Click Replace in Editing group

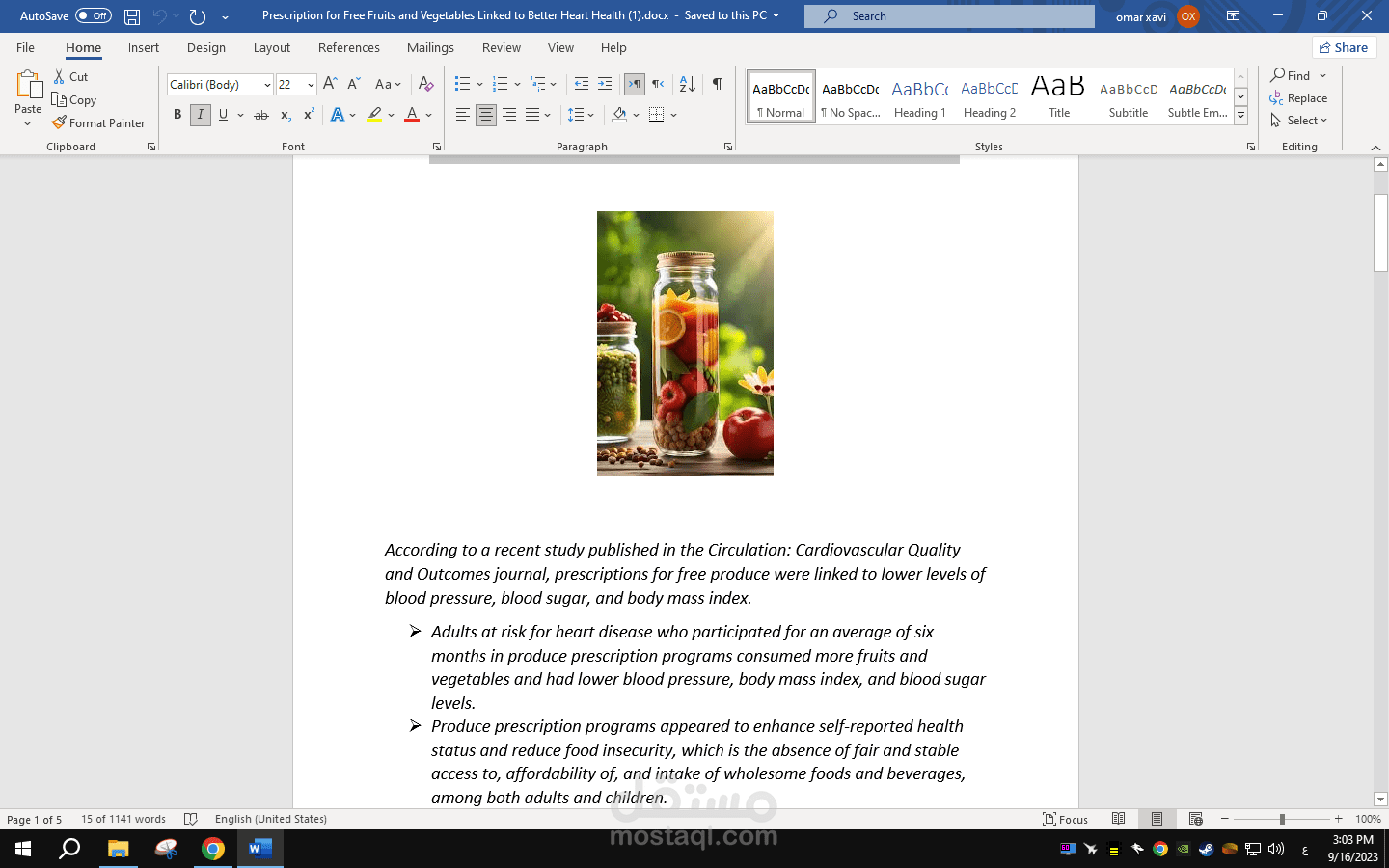(1299, 98)
